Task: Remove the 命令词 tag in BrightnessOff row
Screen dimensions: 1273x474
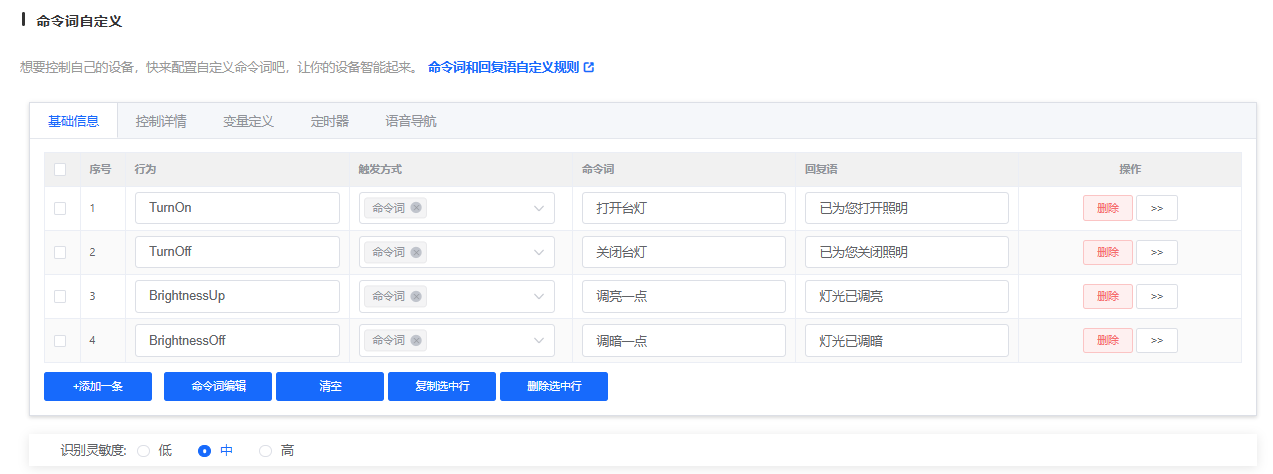Action: pyautogui.click(x=416, y=340)
